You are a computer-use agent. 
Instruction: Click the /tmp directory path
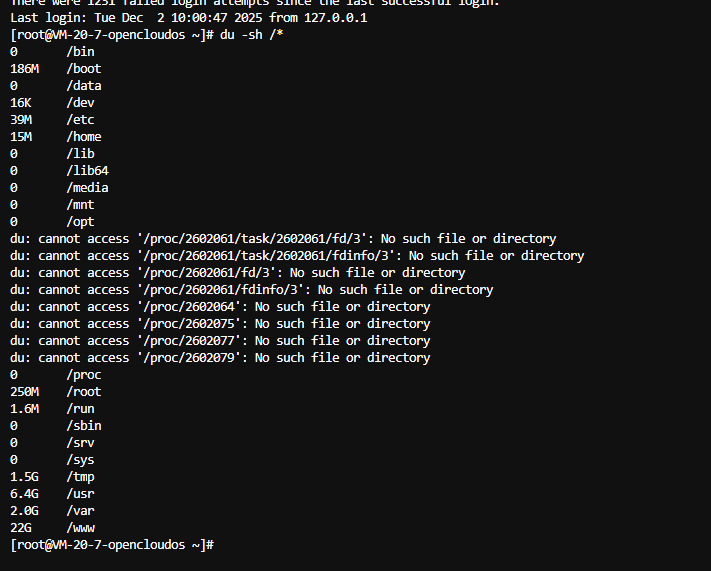coord(80,477)
